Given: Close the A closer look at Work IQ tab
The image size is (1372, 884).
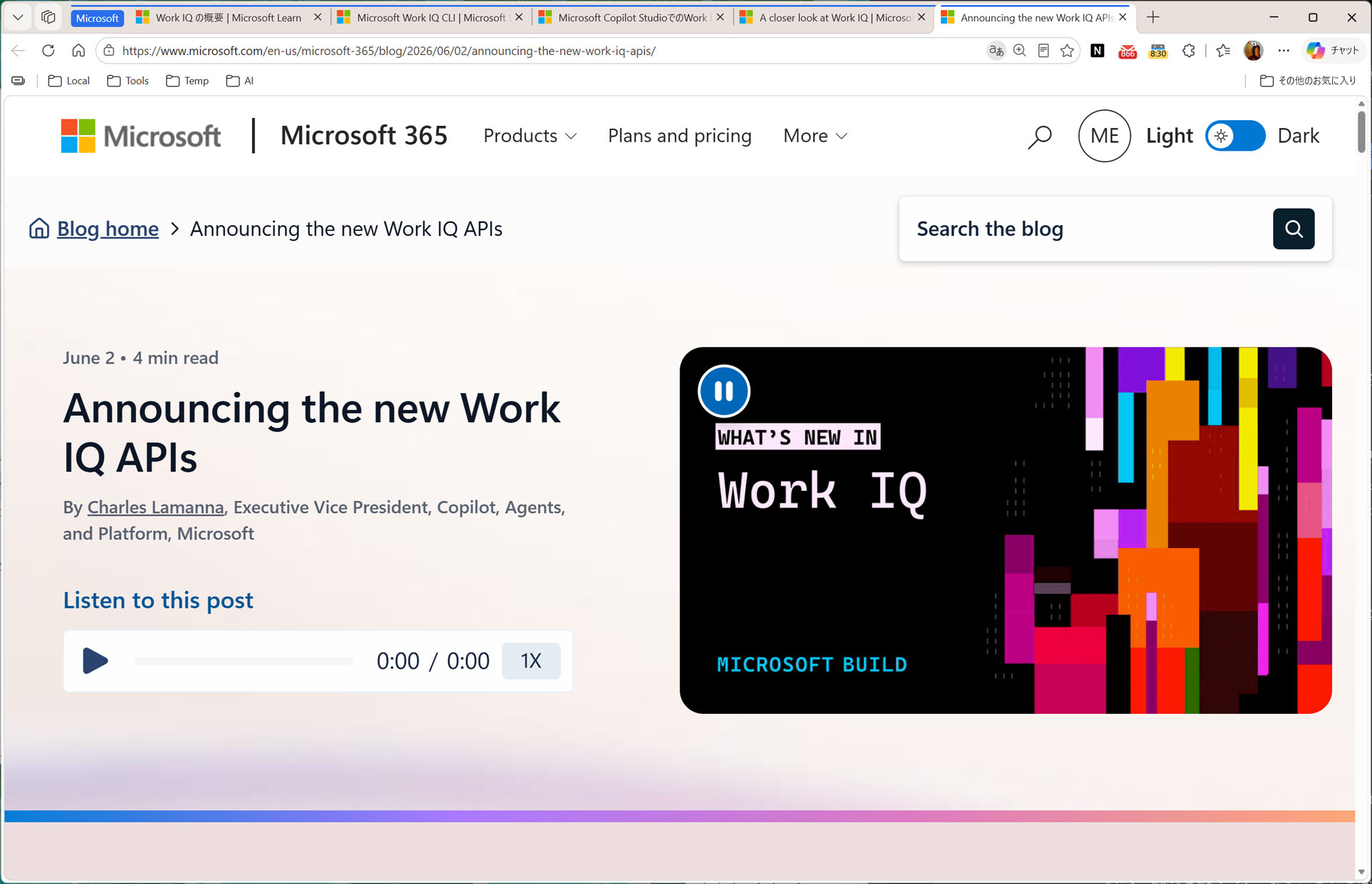Looking at the screenshot, I should [922, 17].
